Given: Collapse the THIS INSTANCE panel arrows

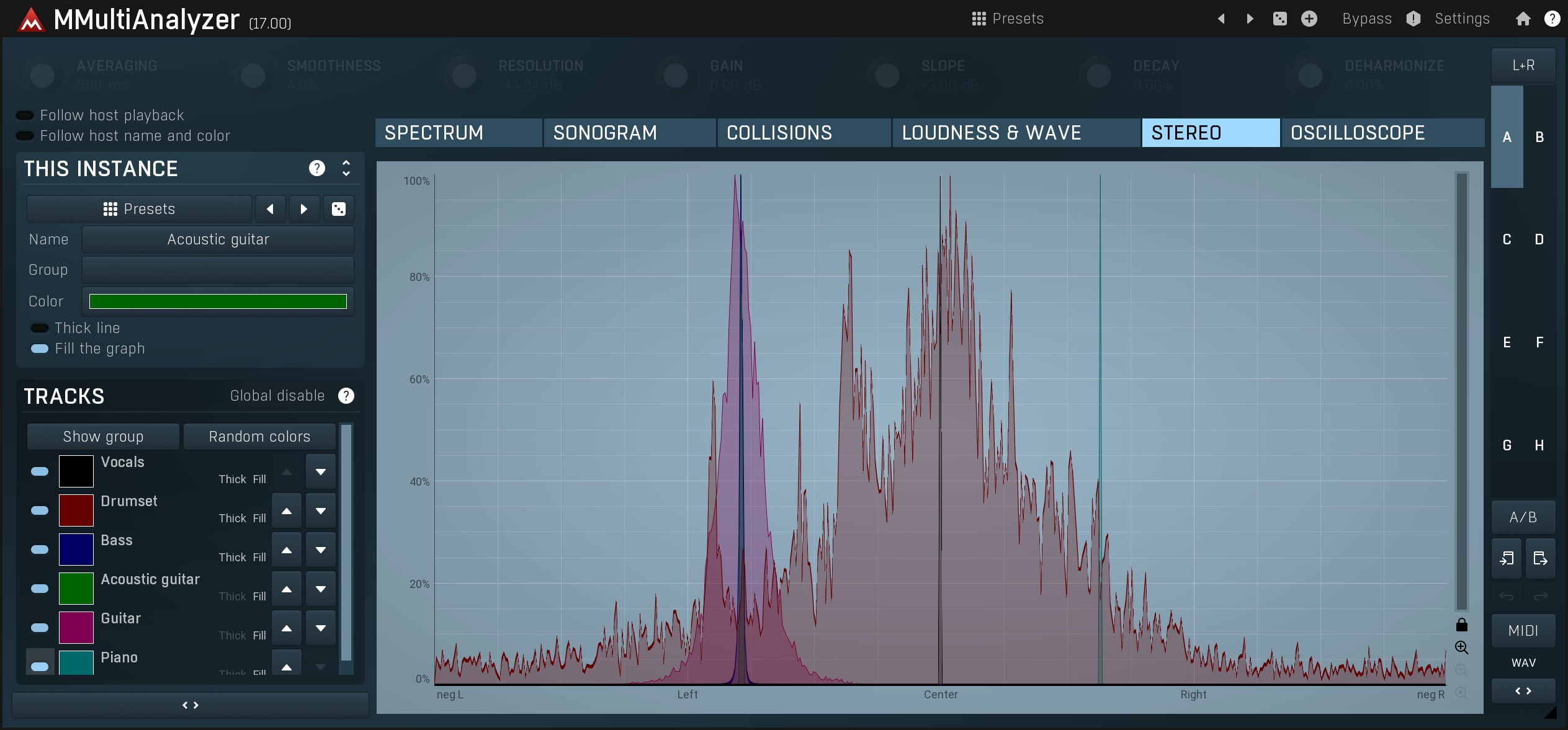Looking at the screenshot, I should pos(346,168).
